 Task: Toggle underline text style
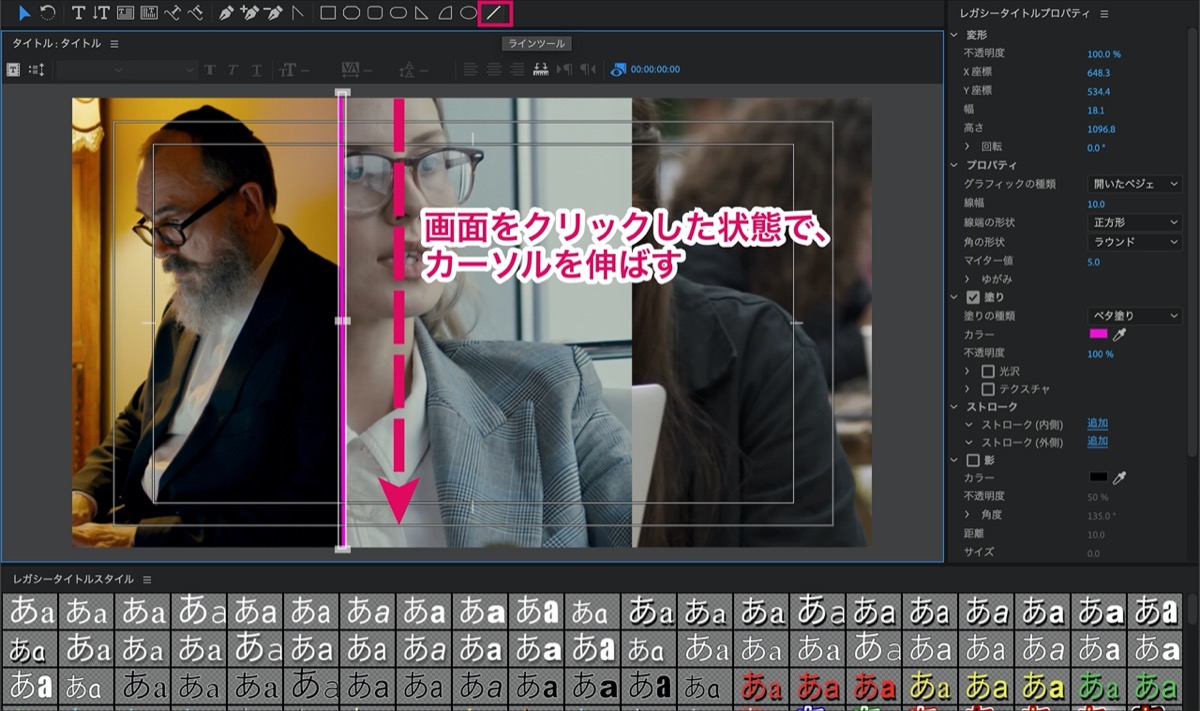tap(257, 69)
